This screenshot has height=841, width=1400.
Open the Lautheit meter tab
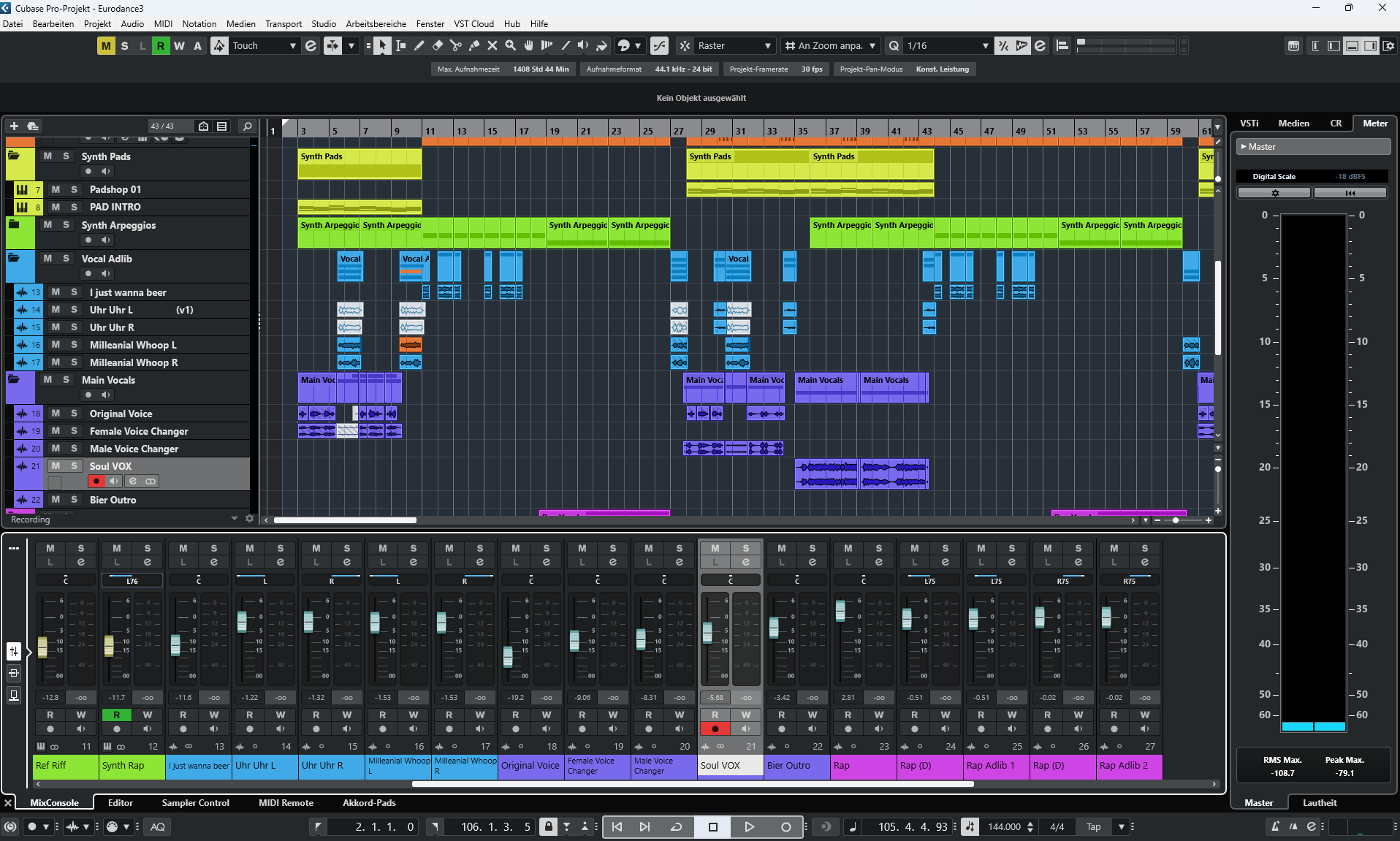coord(1319,802)
